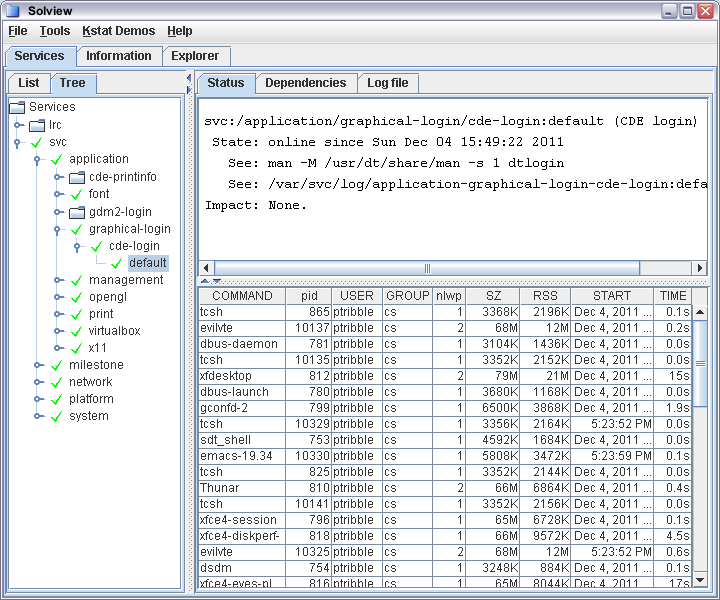Image resolution: width=720 pixels, height=600 pixels.
Task: Collapse the svc tree node
Action: tap(17, 143)
